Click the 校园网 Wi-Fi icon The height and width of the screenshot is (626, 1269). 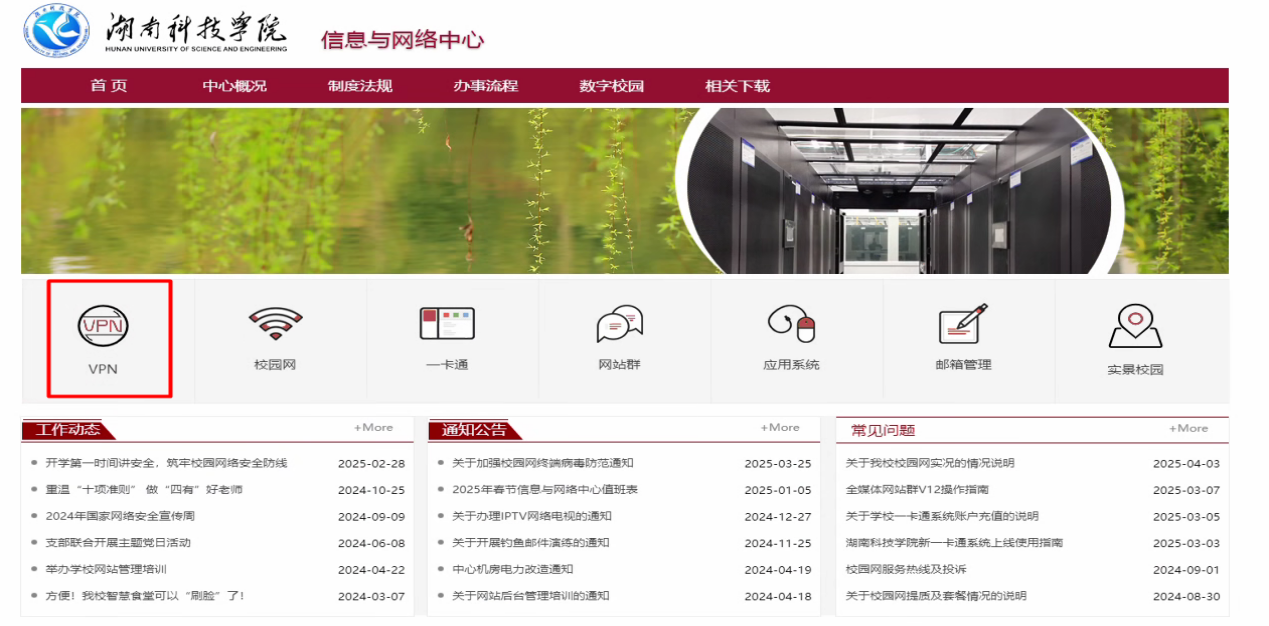pos(275,324)
